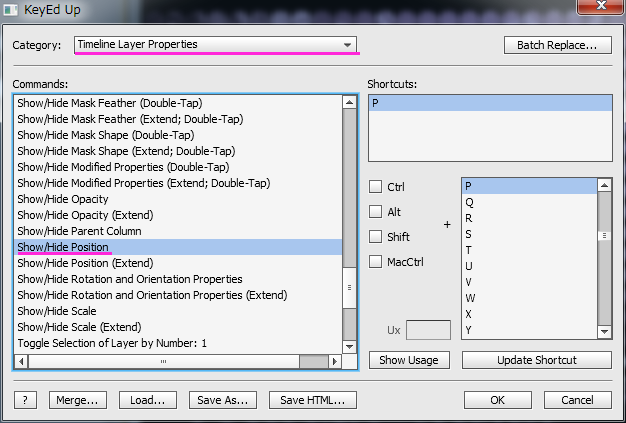Click the Save As button
The width and height of the screenshot is (626, 423).
[223, 400]
